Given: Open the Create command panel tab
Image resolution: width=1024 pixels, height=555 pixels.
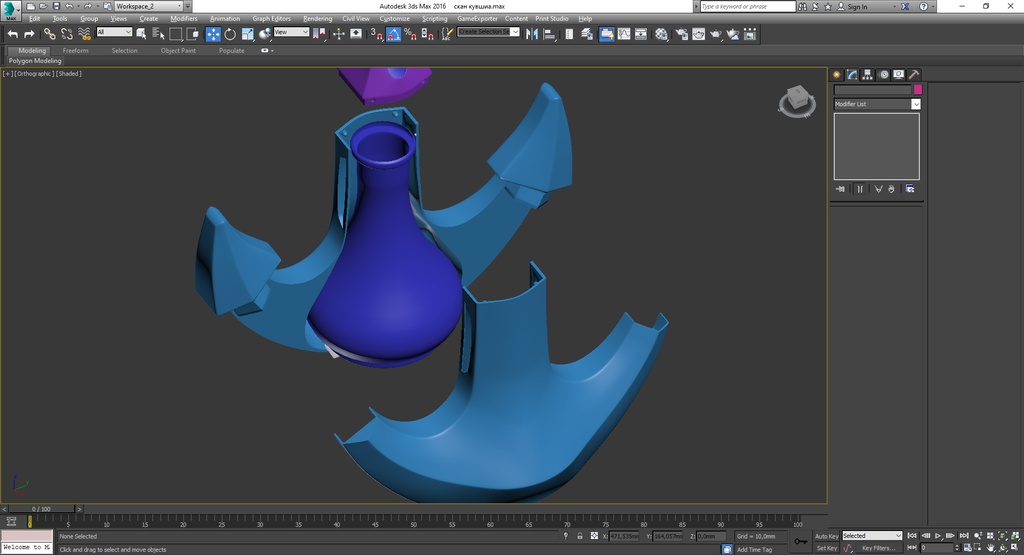Looking at the screenshot, I should pos(837,74).
